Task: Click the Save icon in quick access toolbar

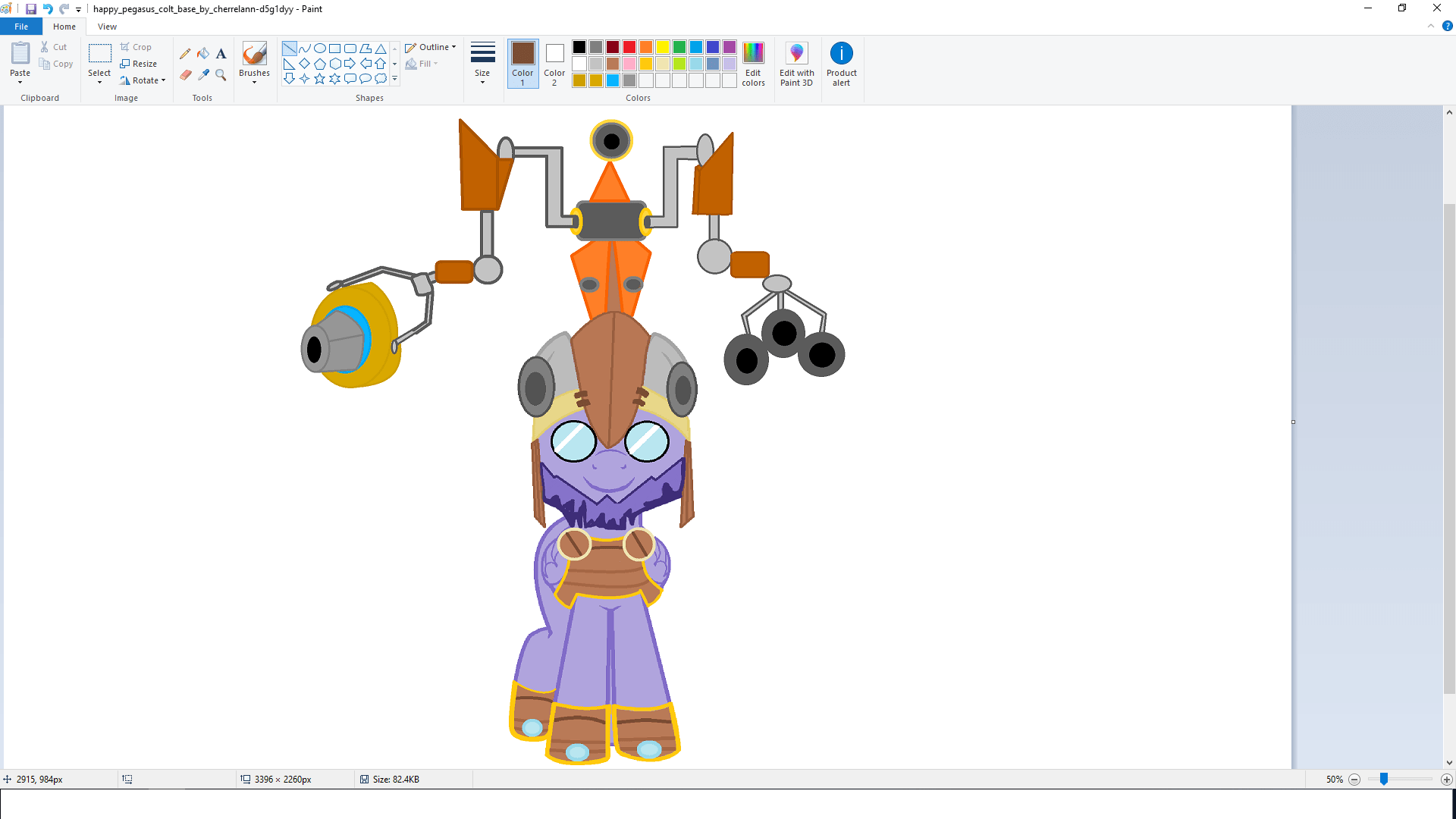Action: click(x=30, y=9)
